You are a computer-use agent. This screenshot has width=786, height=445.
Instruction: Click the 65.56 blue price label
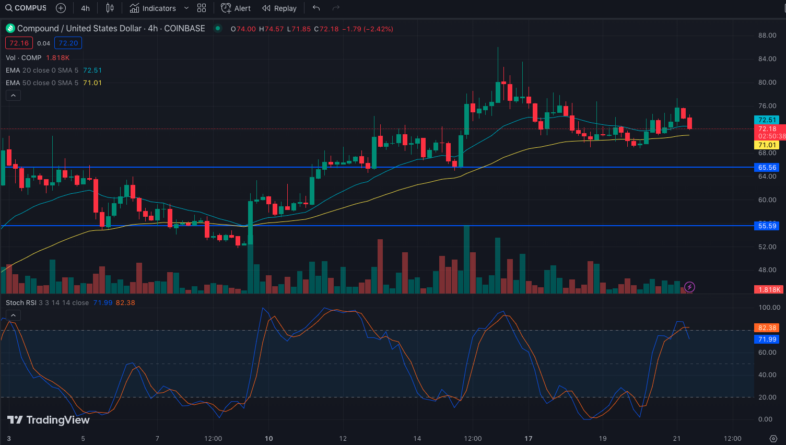(767, 168)
